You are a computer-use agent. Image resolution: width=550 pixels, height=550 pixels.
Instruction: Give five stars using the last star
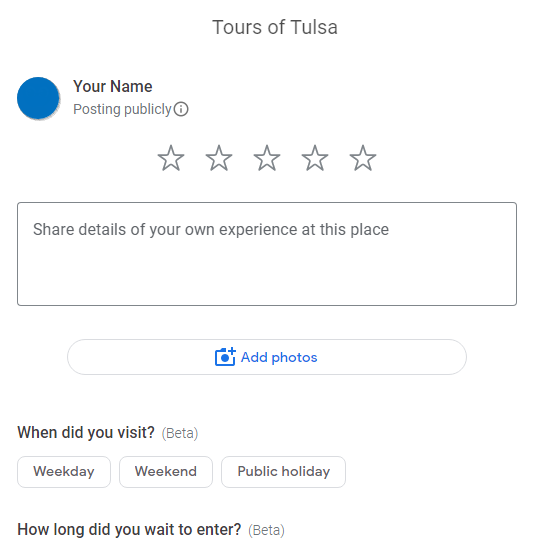363,158
